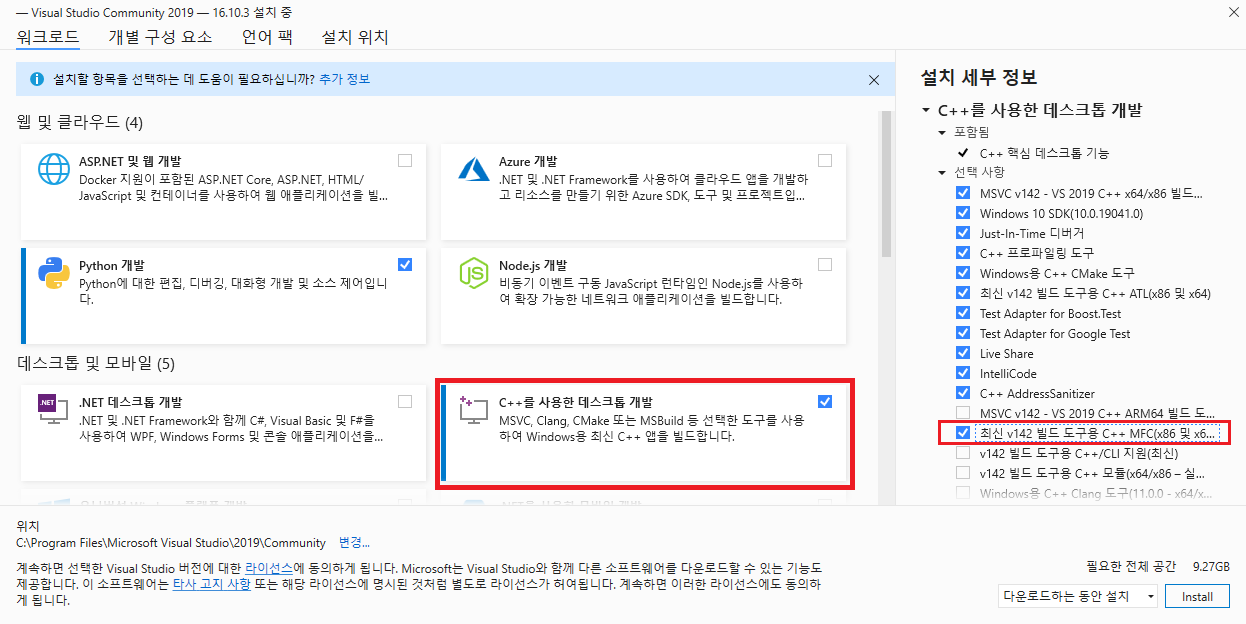
Task: Click the blue info icon in help banner
Action: click(37, 79)
